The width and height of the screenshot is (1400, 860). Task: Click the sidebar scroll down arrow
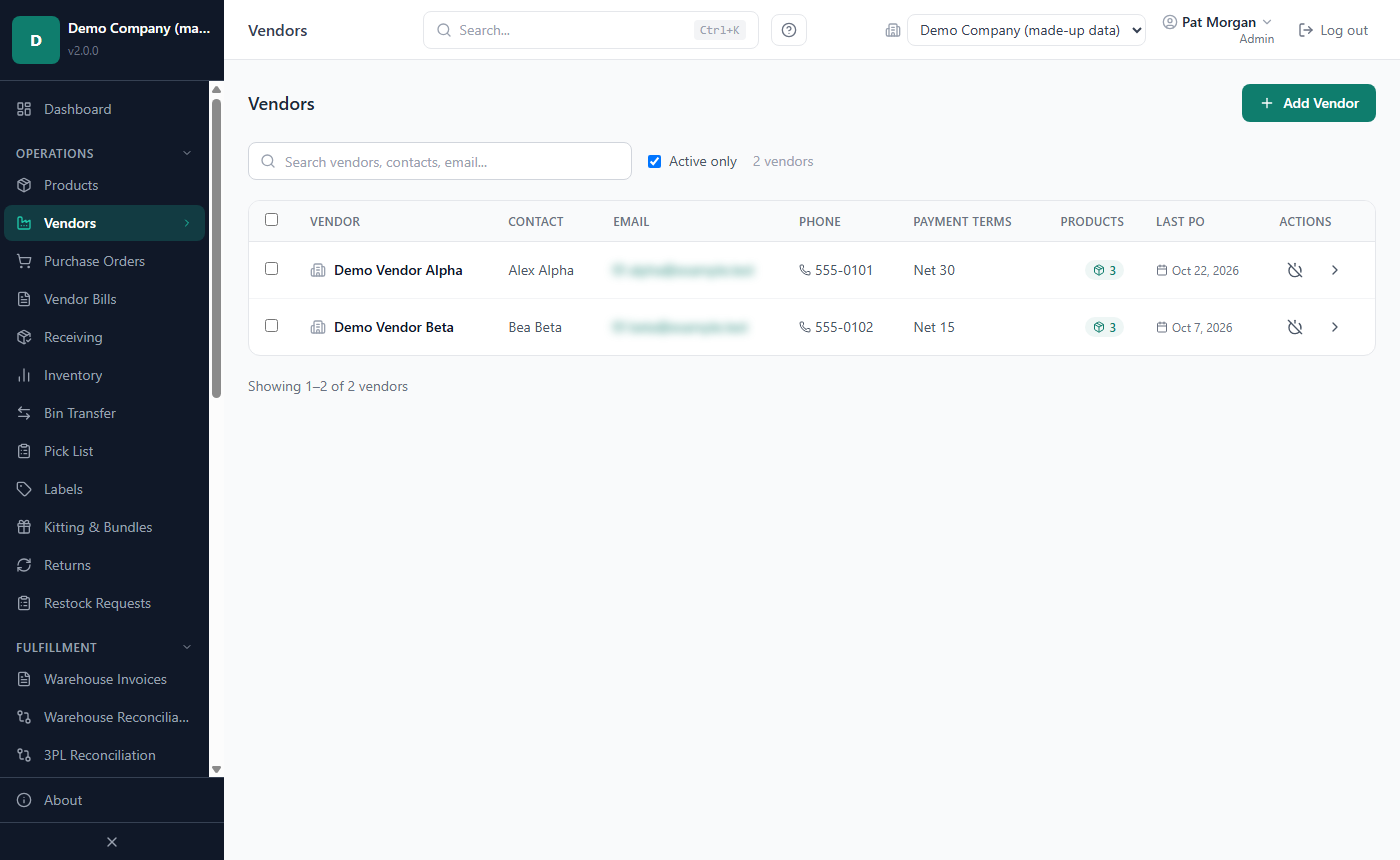coord(216,770)
